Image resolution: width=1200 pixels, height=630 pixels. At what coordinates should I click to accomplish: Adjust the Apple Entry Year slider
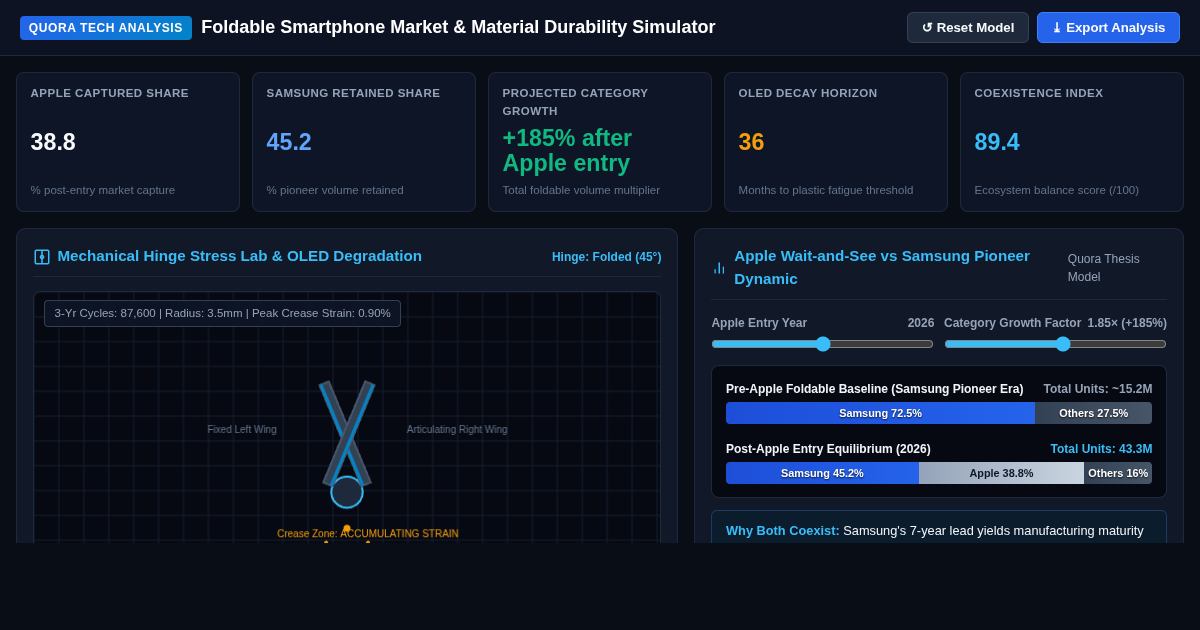(x=822, y=344)
